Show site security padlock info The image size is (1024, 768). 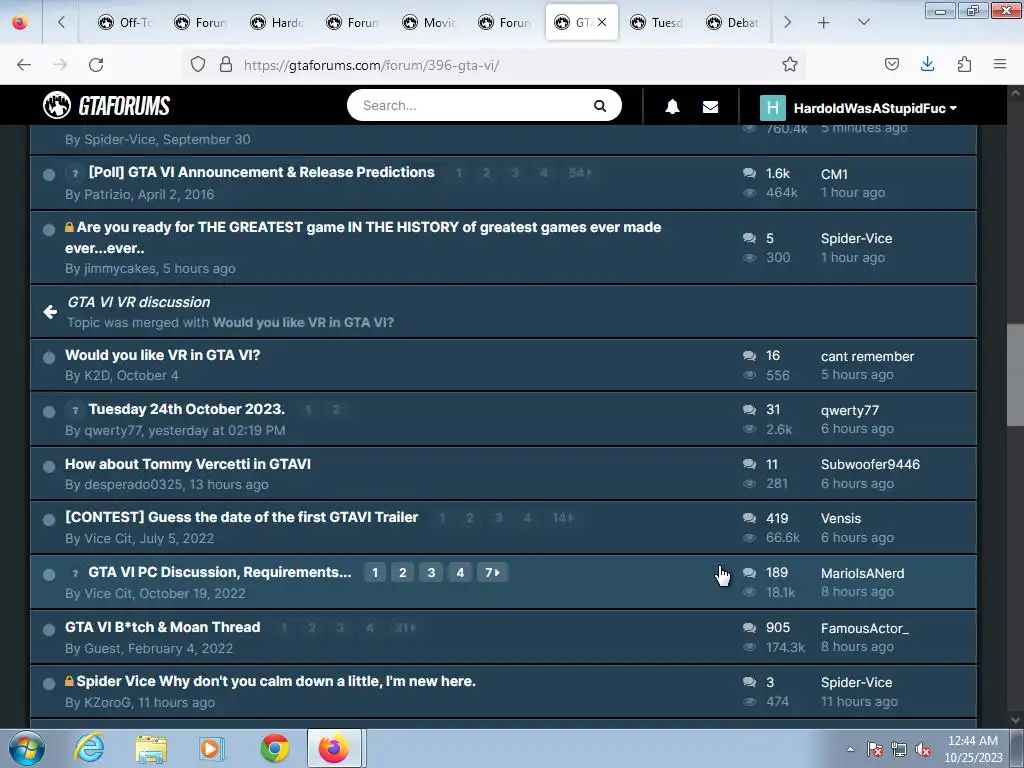[226, 65]
